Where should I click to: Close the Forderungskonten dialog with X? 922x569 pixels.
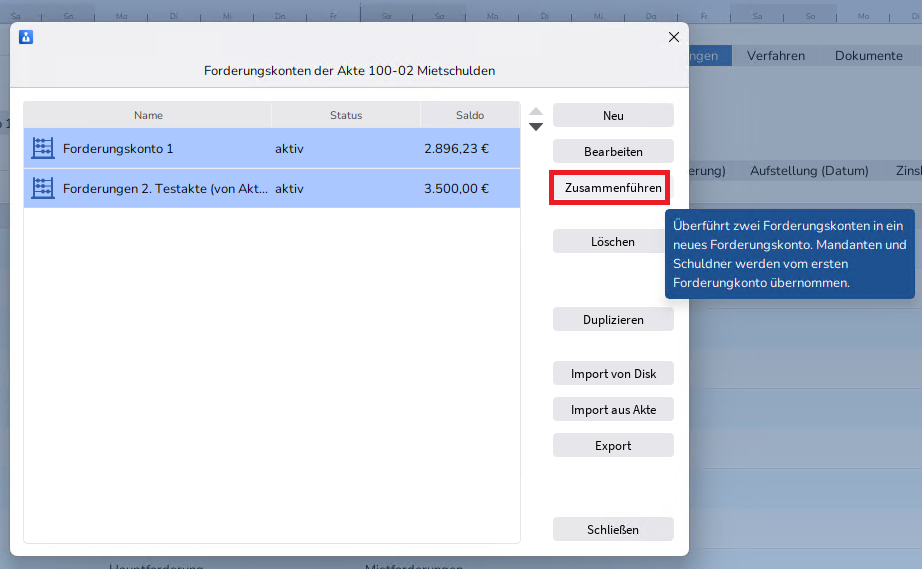(673, 37)
